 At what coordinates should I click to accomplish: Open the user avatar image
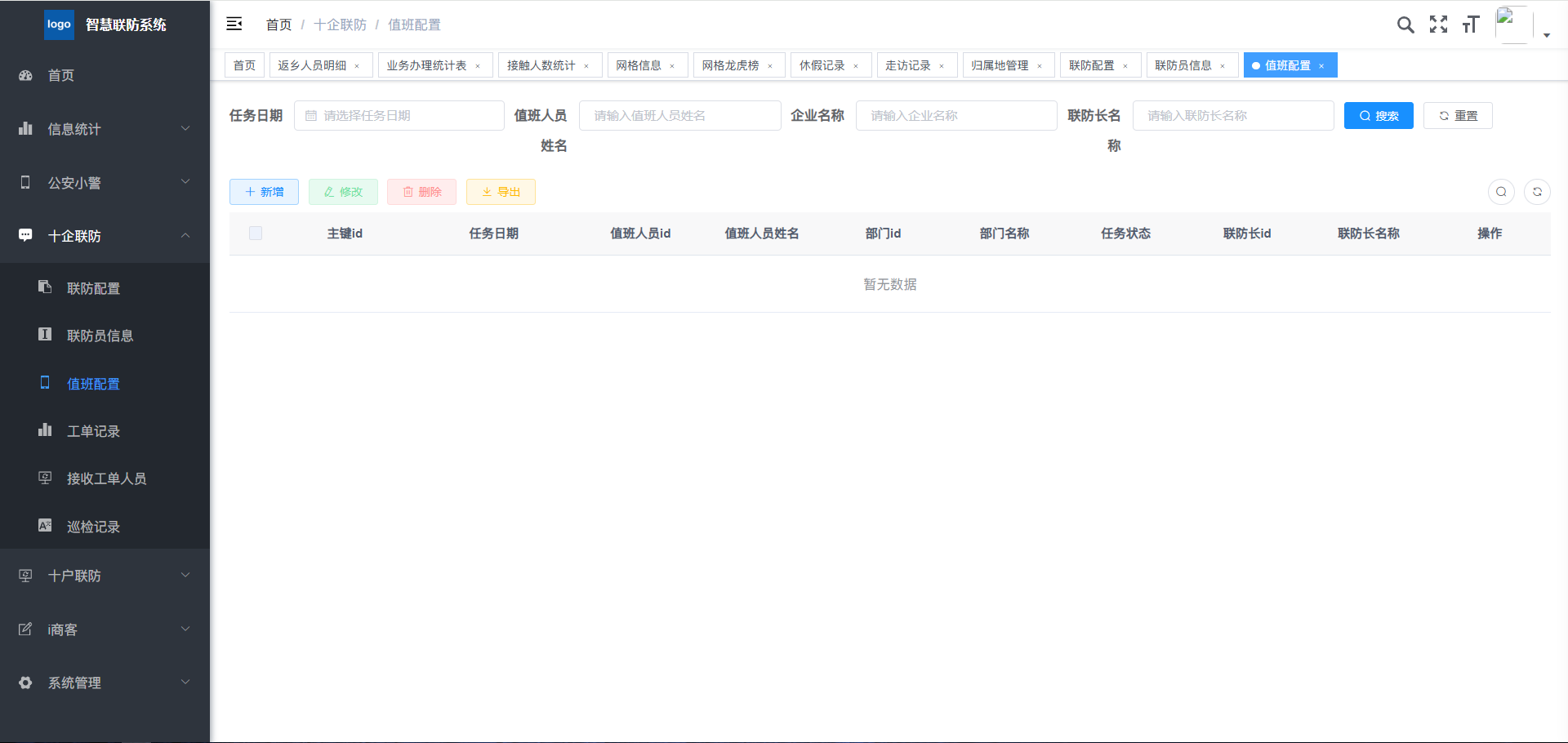[1512, 24]
